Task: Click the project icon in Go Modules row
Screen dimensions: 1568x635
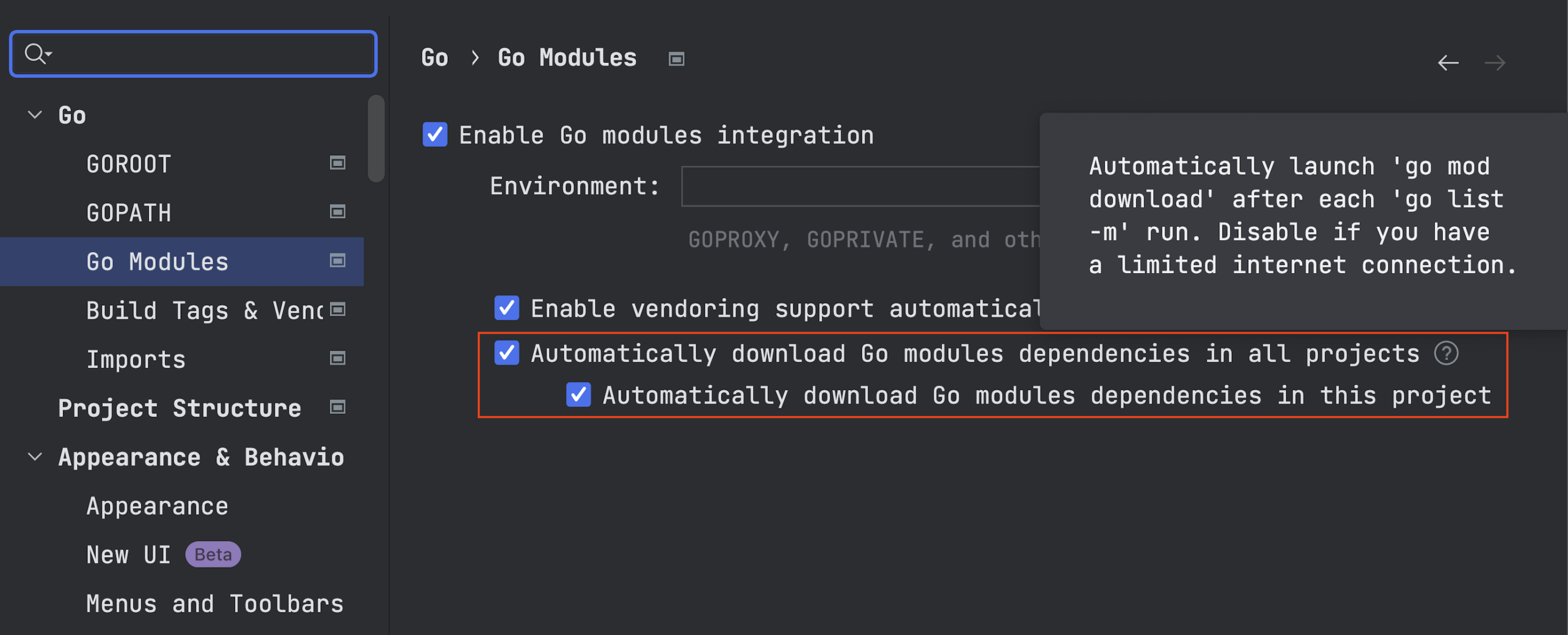Action: pyautogui.click(x=337, y=261)
